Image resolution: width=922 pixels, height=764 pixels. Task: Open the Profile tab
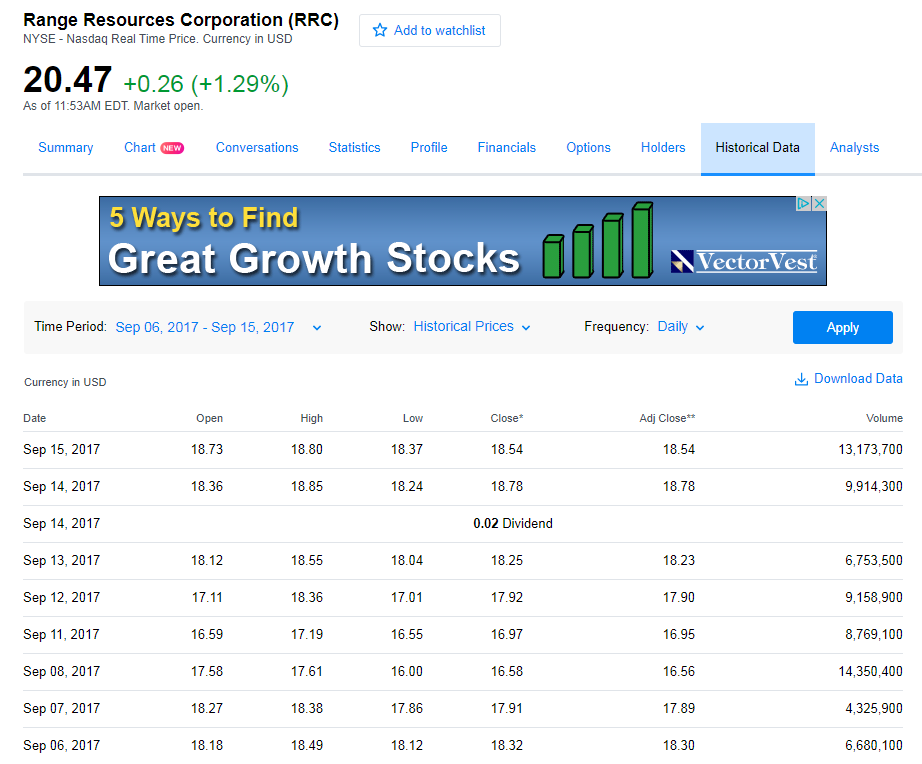(x=429, y=148)
